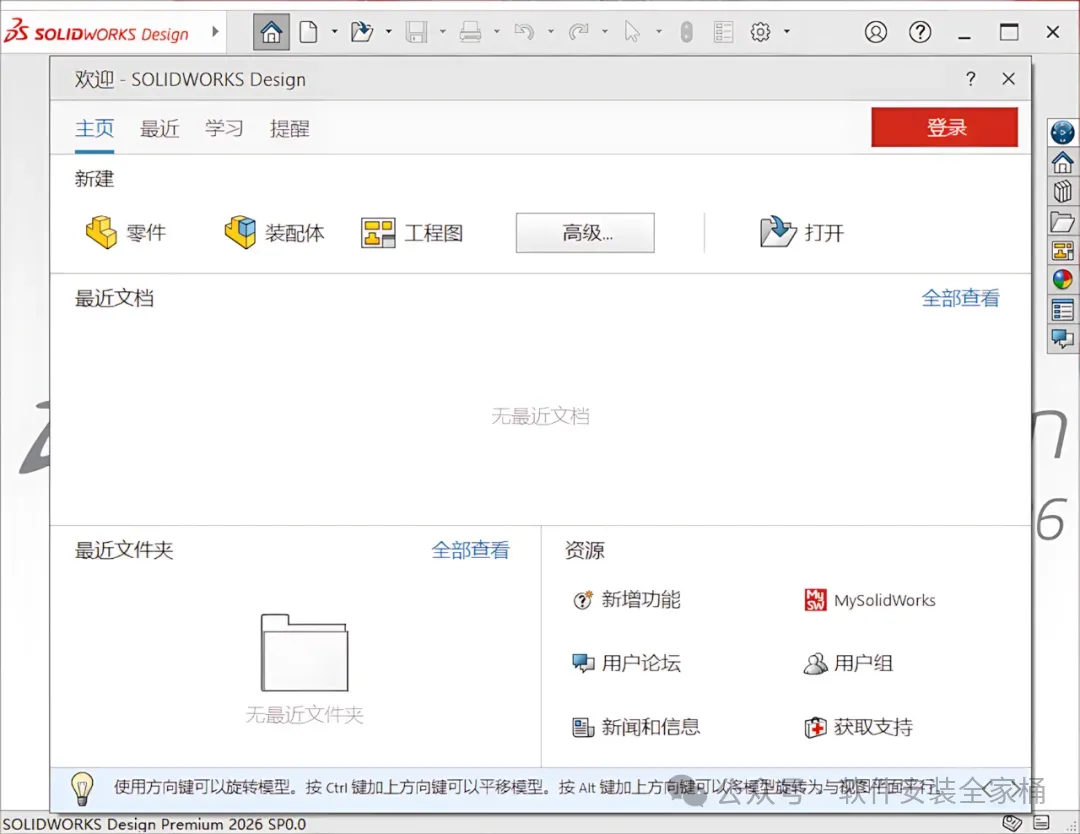The image size is (1080, 834).
Task: Click the empty recent folder thumbnail
Action: [304, 652]
